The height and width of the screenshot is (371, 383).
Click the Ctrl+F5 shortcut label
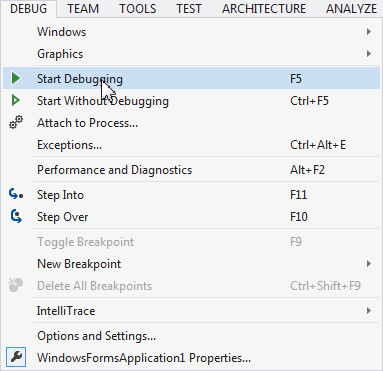pos(309,101)
